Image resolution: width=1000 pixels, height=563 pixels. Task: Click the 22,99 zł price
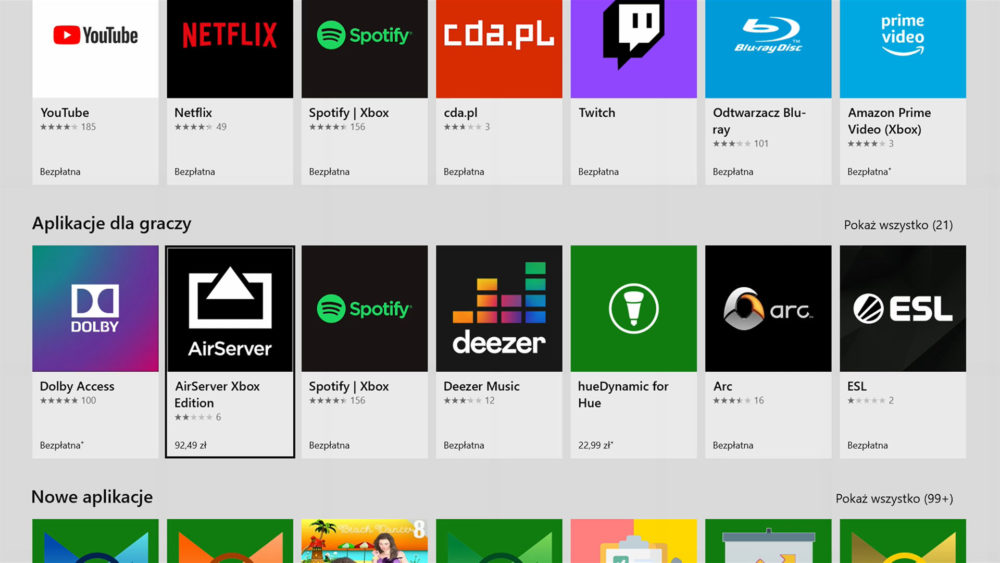(x=595, y=445)
